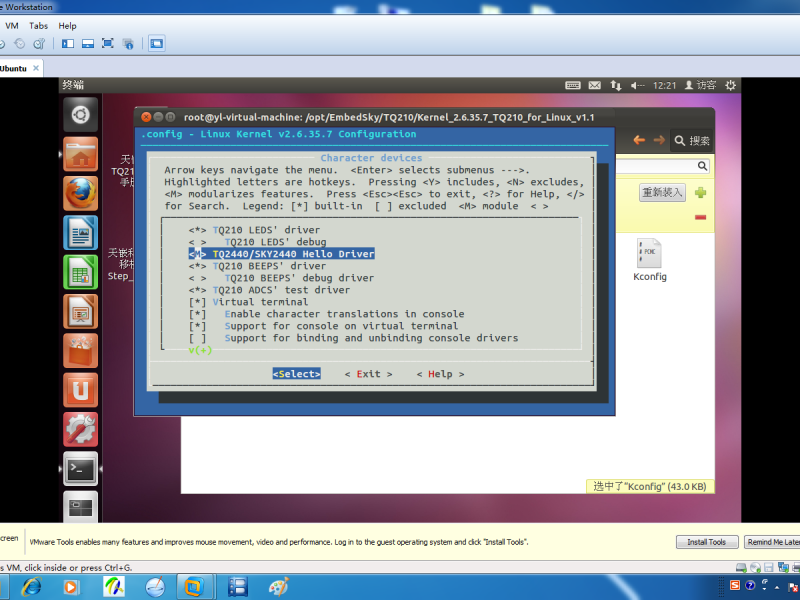Open System Settings wrench-gear icon
The image size is (800, 600).
point(80,428)
